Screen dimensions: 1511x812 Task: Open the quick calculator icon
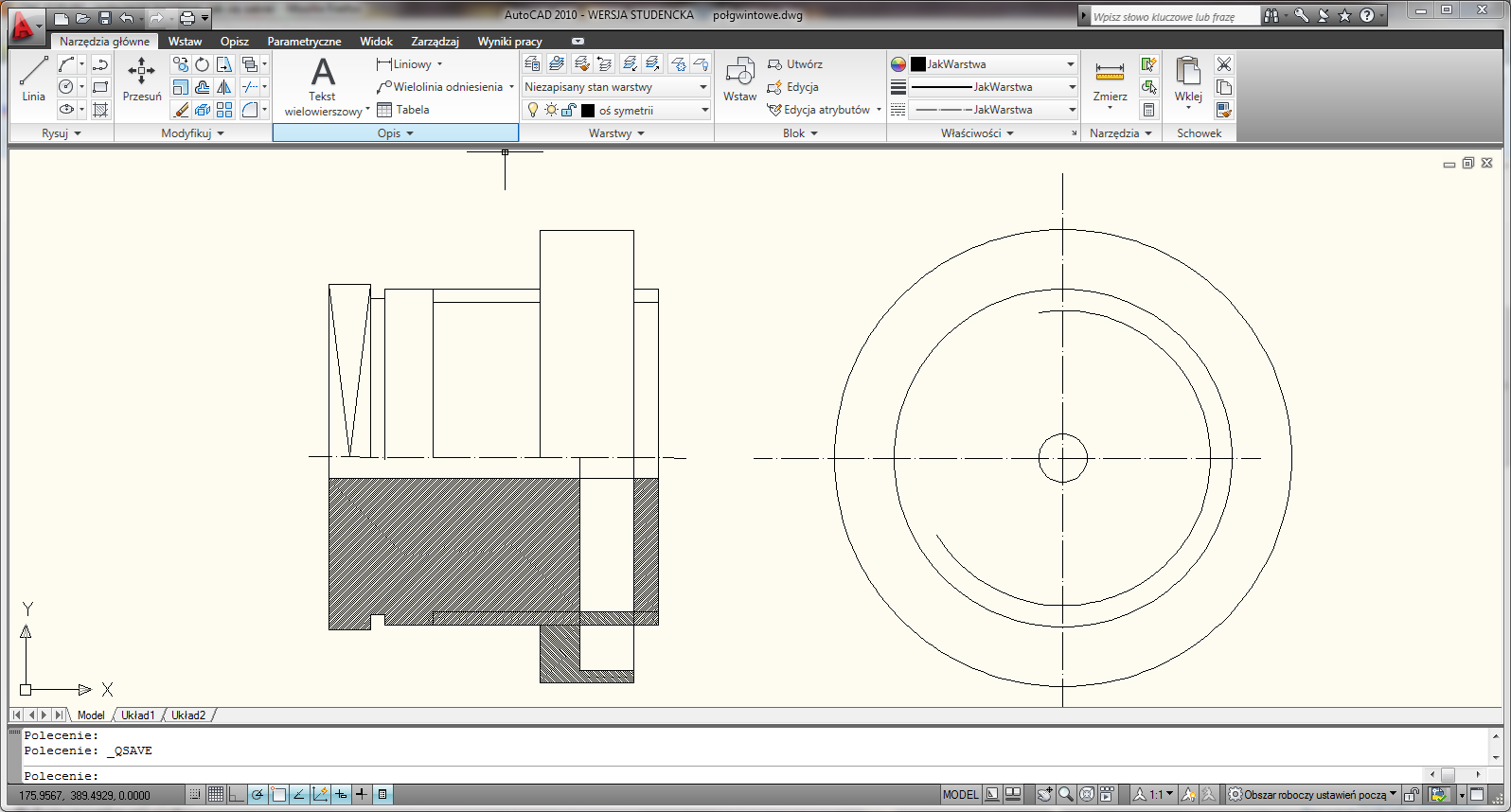[1148, 110]
